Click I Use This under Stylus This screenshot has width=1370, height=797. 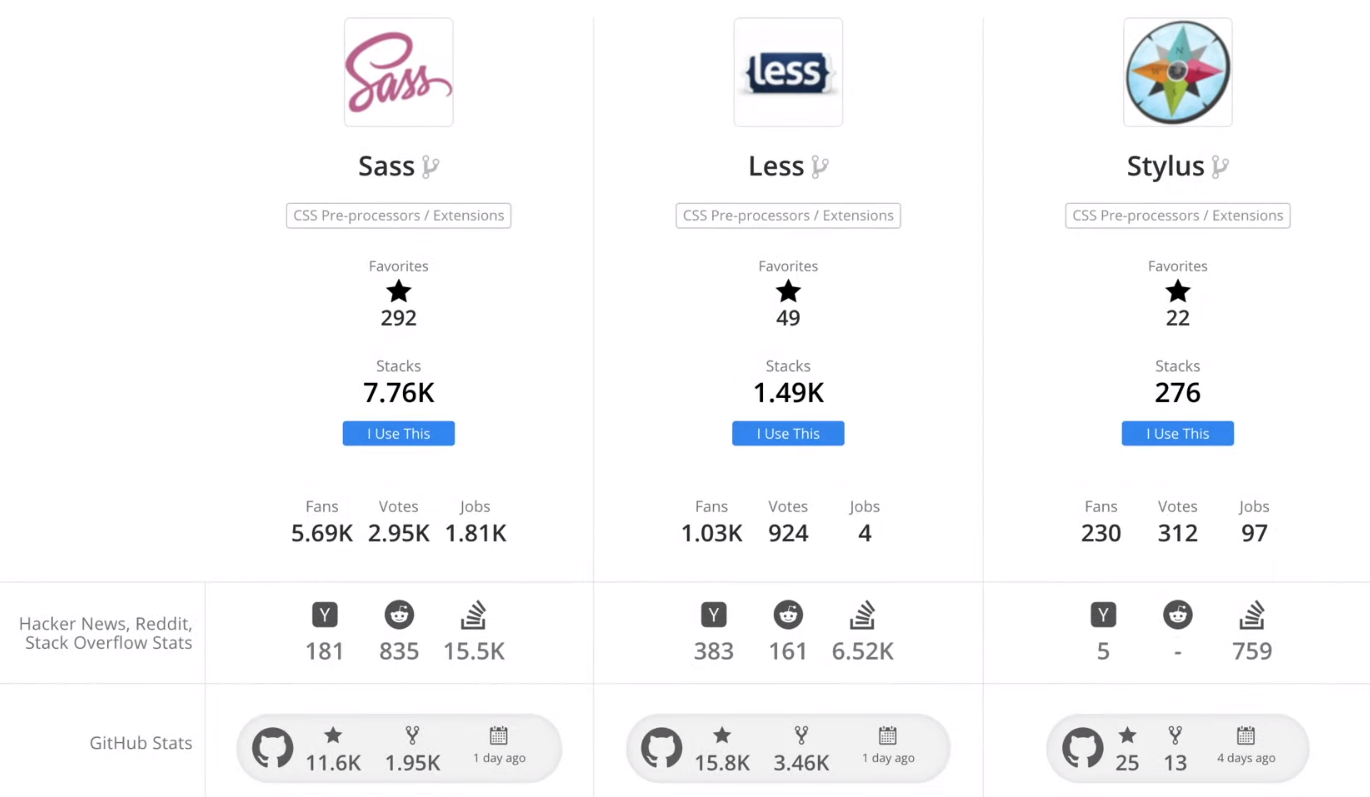coord(1178,433)
